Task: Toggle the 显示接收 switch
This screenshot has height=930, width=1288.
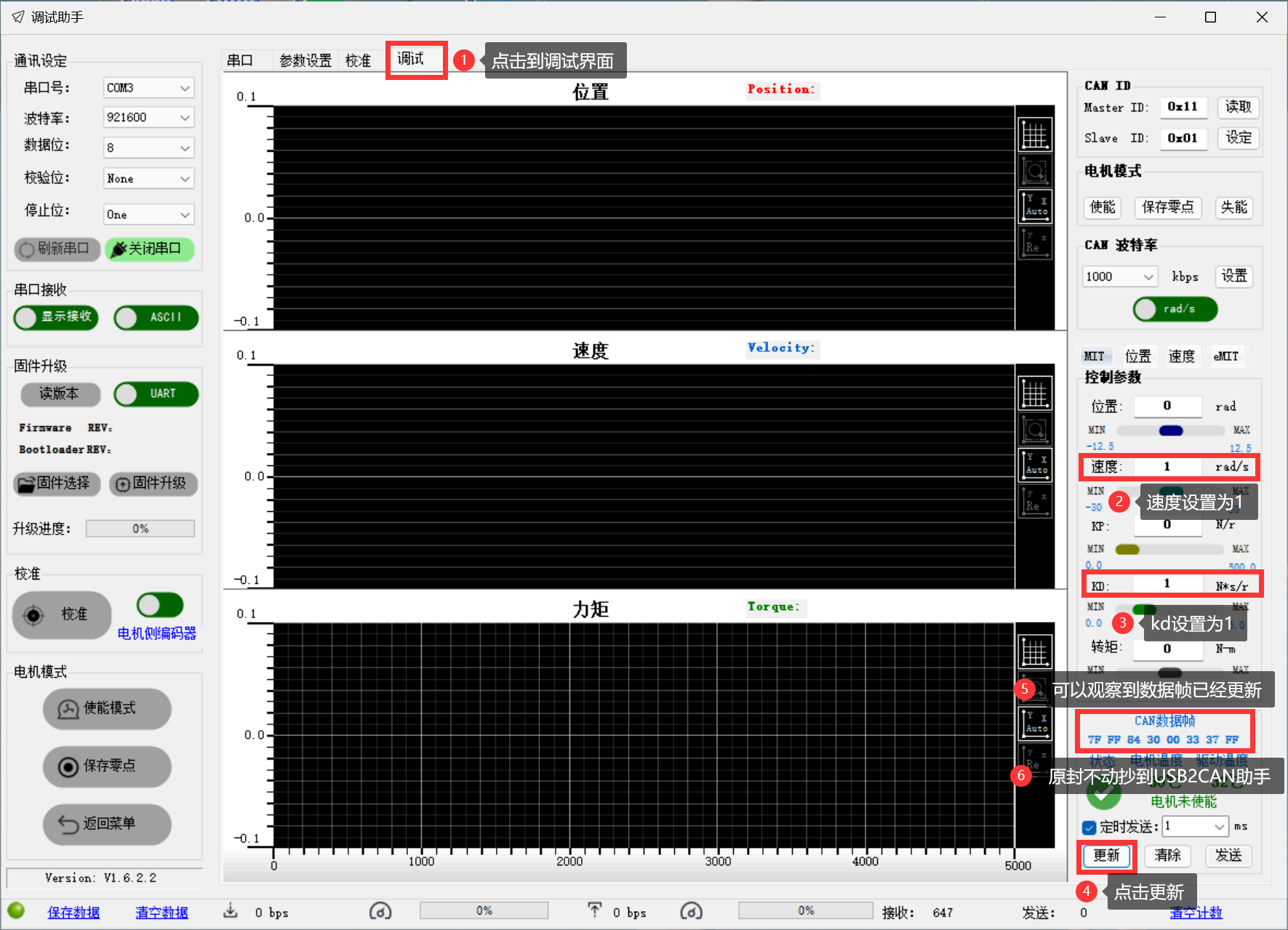Action: click(x=56, y=317)
